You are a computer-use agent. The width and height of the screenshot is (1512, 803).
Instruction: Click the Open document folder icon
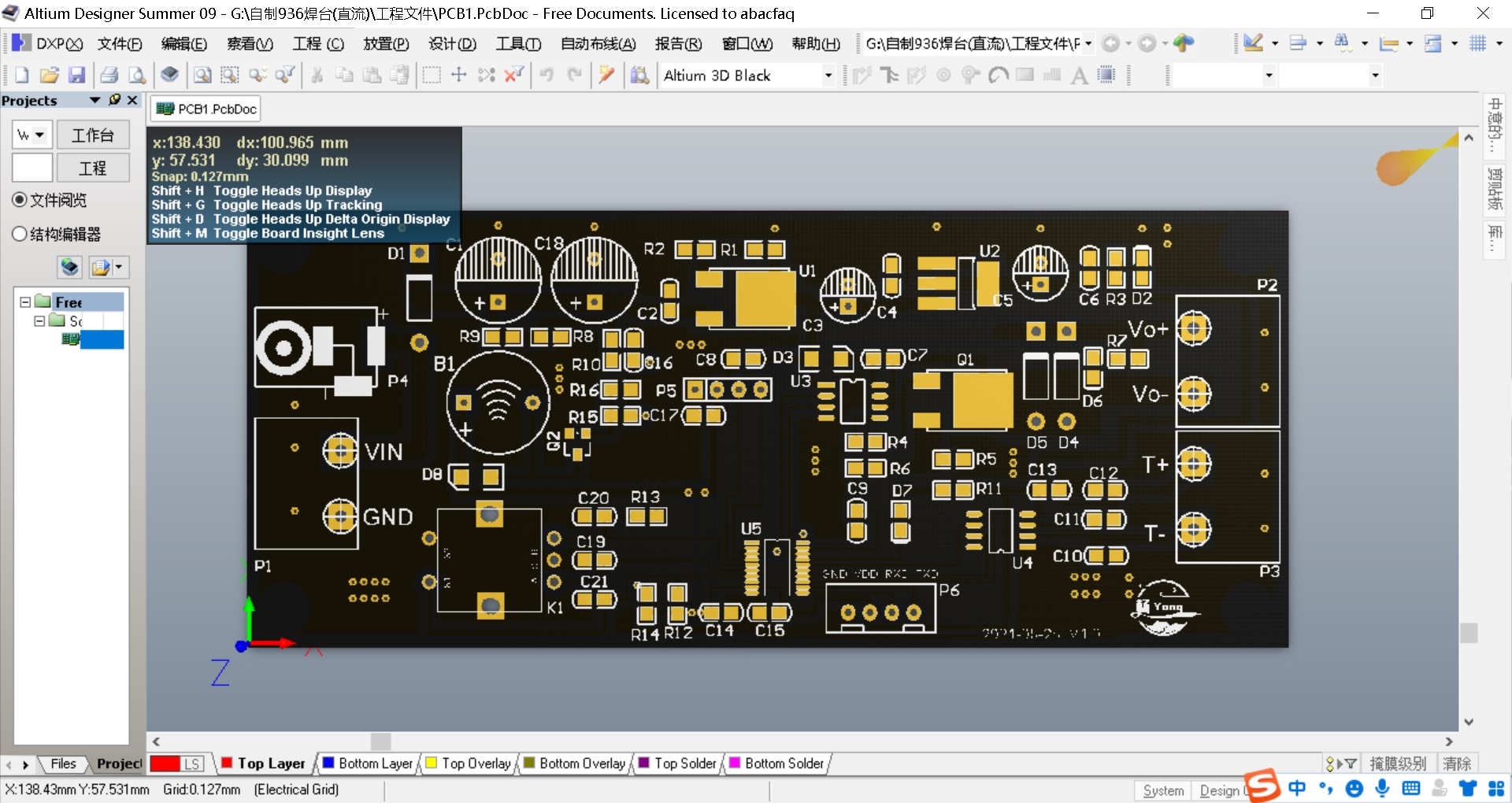tap(50, 75)
